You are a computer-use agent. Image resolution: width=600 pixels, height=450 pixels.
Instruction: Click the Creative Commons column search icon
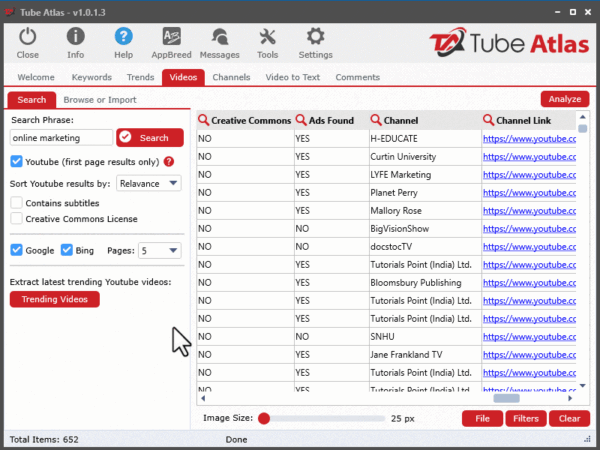[x=204, y=120]
